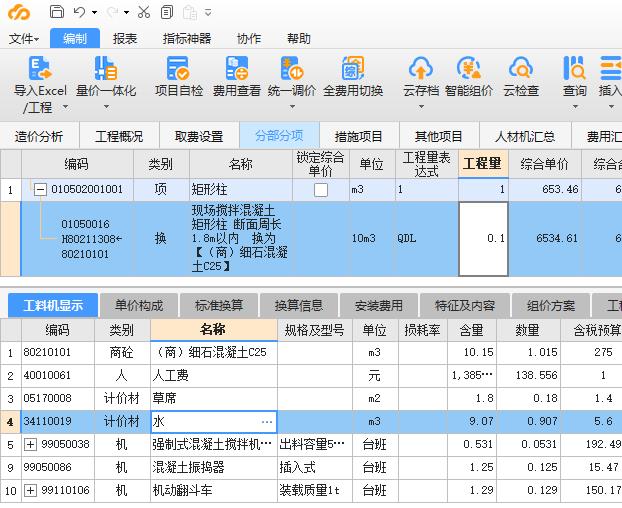This screenshot has width=622, height=508.
Task: Click the orange cloud application logo
Action: 18,12
